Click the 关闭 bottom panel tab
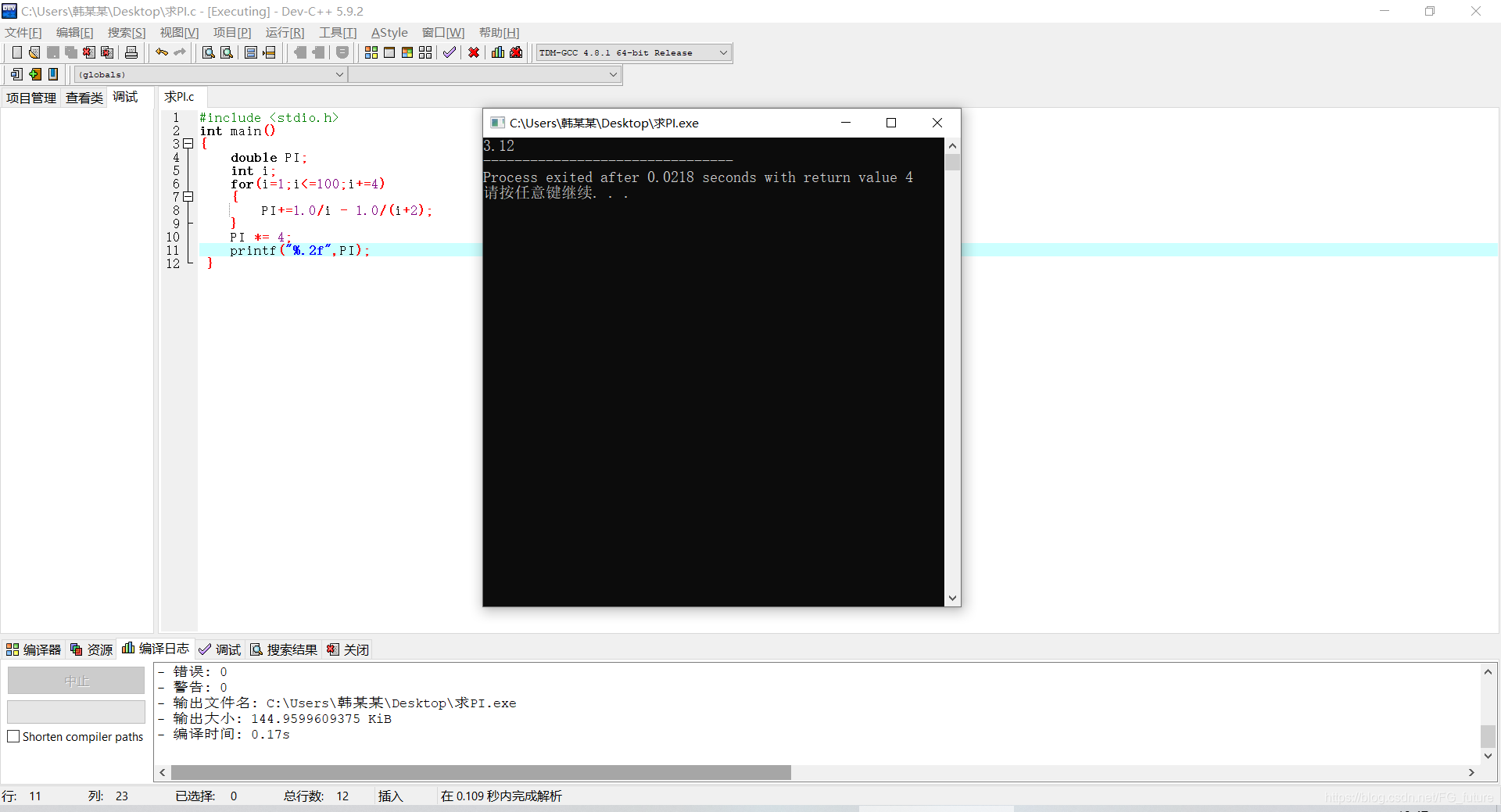This screenshot has width=1501, height=812. 348,649
